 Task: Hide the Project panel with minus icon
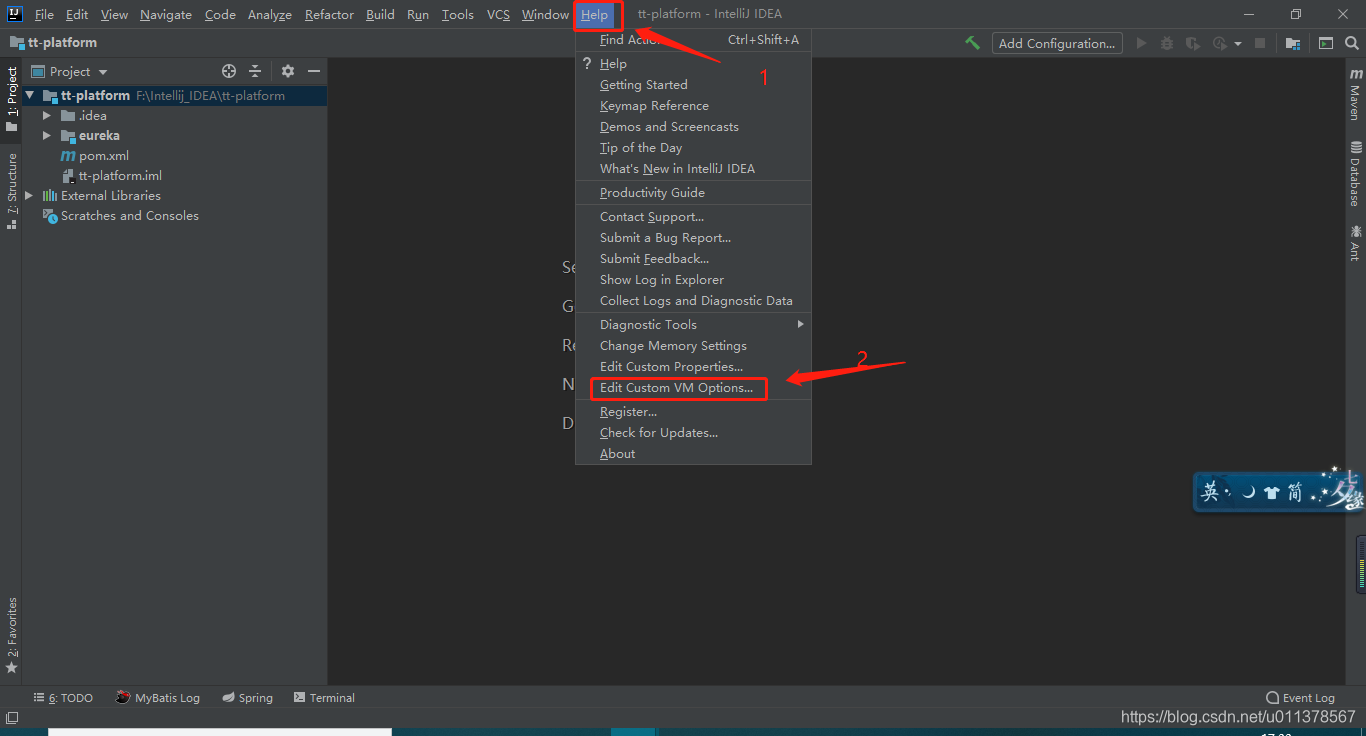pos(313,71)
